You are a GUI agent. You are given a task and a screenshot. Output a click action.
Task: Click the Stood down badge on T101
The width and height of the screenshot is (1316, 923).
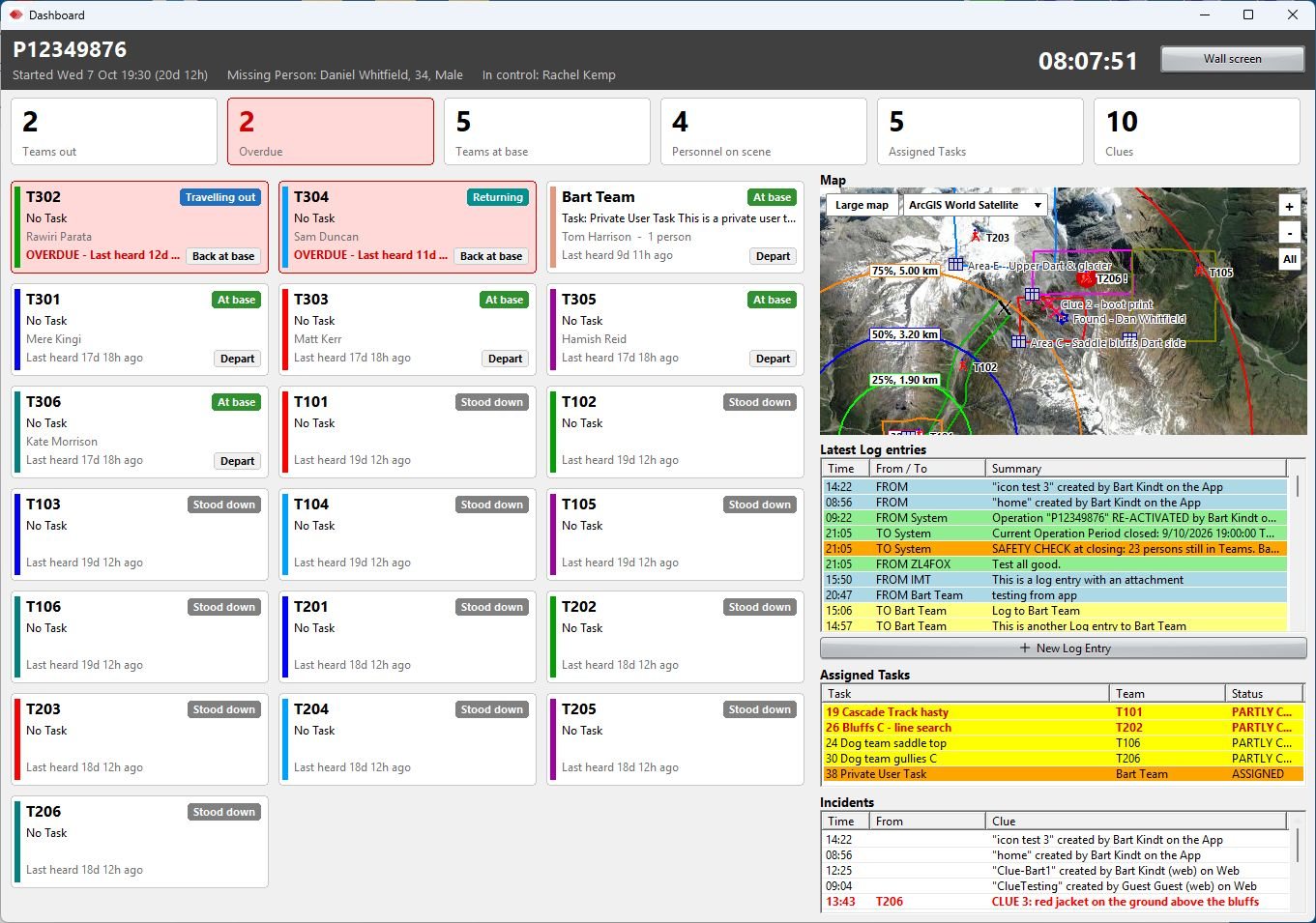tap(492, 402)
